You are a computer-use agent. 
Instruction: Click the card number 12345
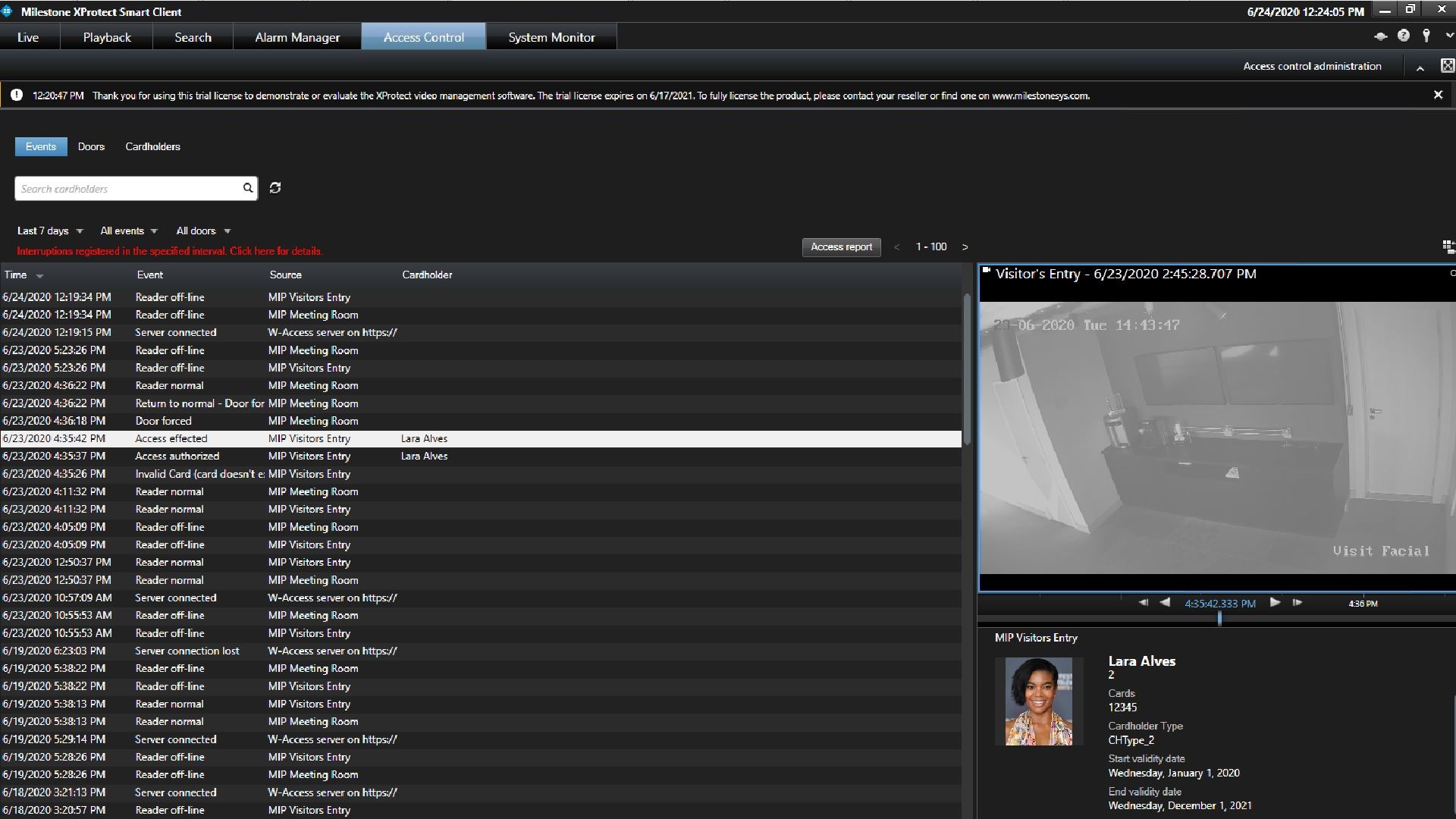pyautogui.click(x=1122, y=708)
